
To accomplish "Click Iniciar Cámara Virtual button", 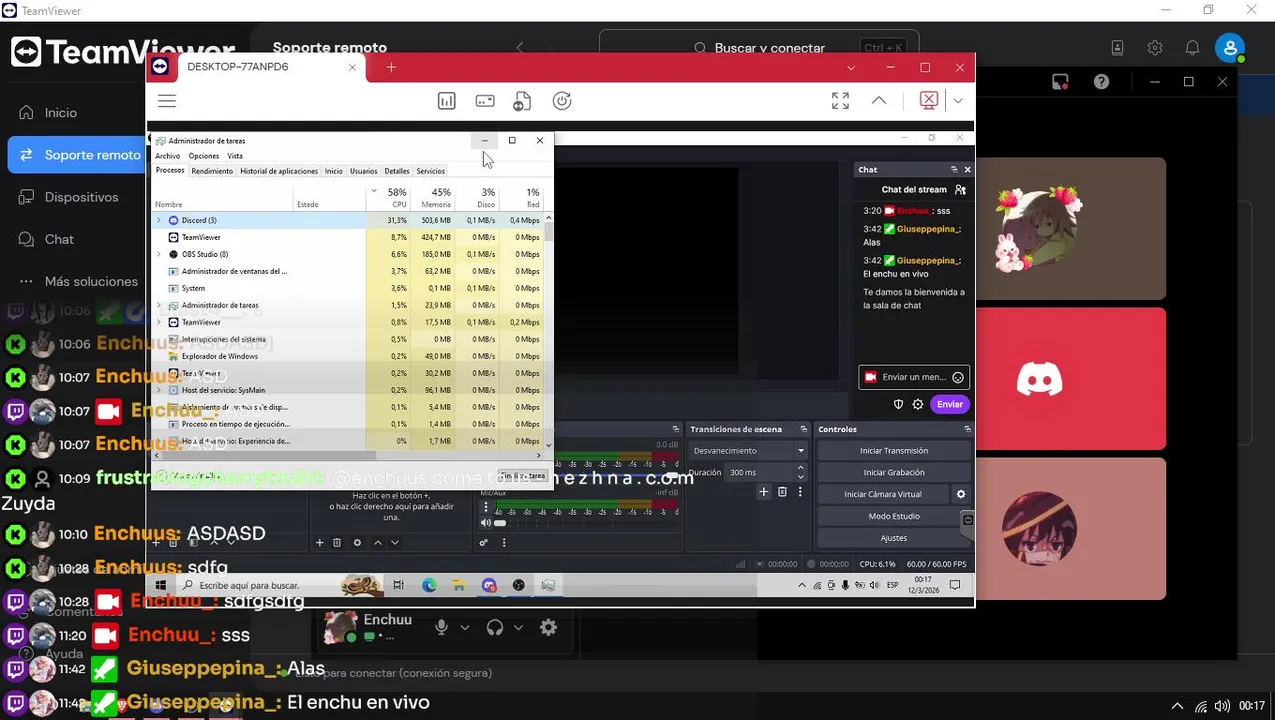I will pyautogui.click(x=882, y=494).
